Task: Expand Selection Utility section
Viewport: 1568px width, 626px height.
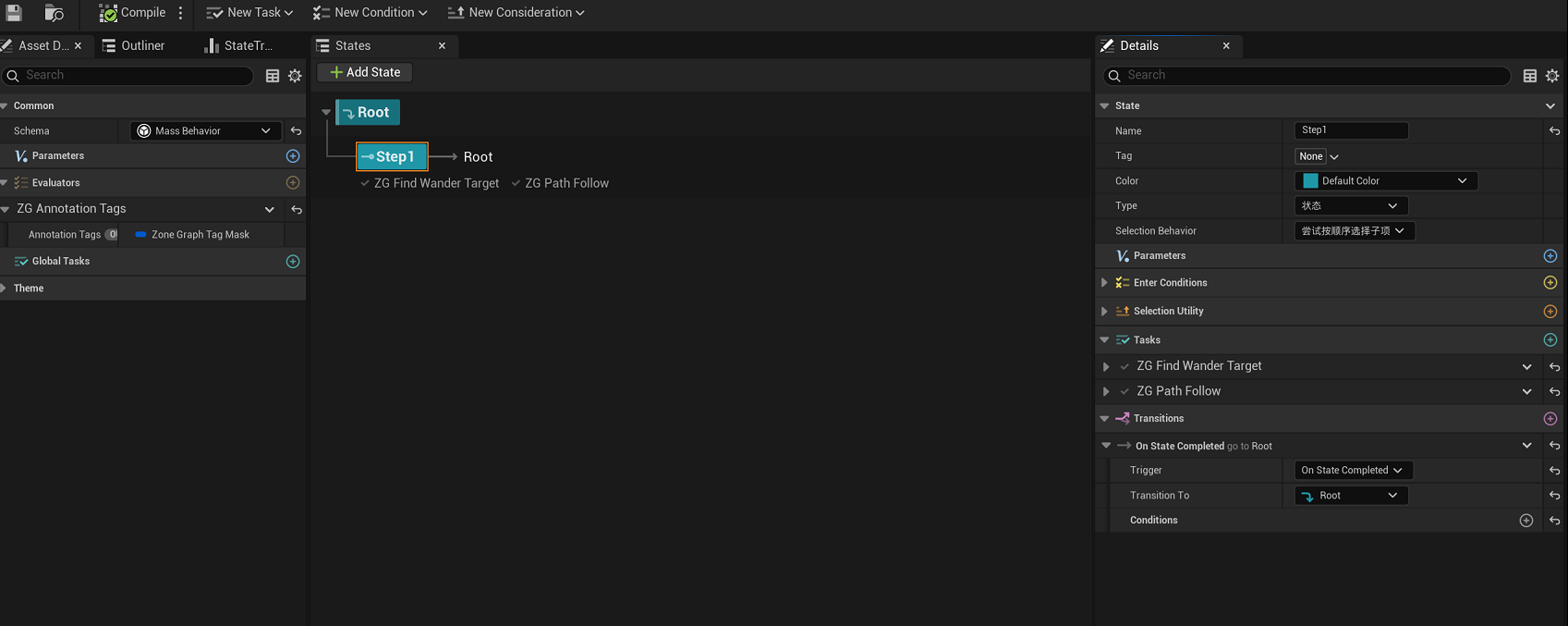Action: point(1104,312)
